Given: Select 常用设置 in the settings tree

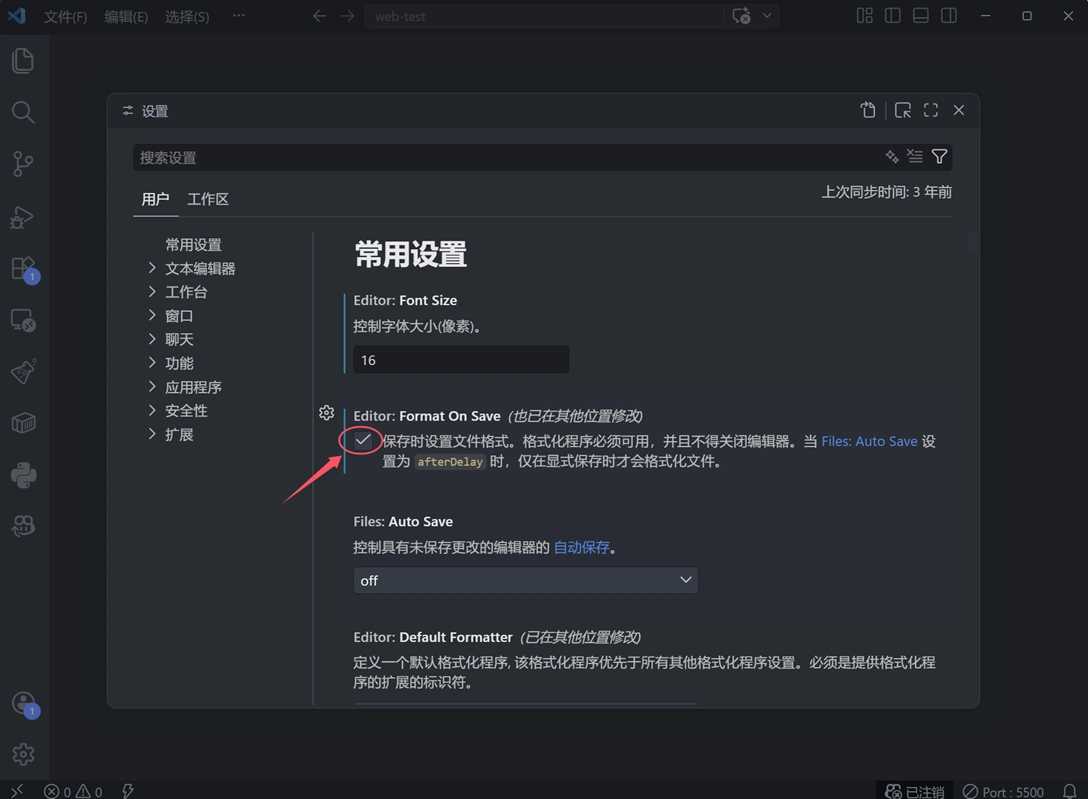Looking at the screenshot, I should click(x=194, y=244).
